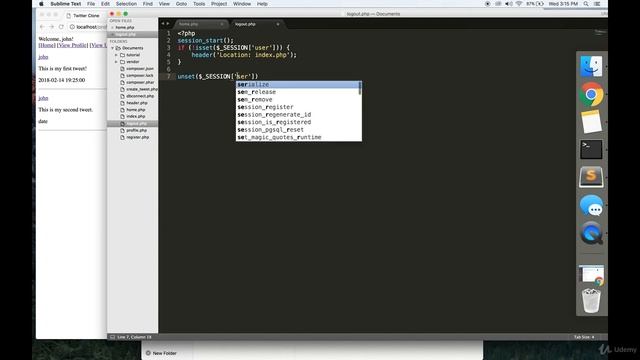Screen dimensions: 640x360
Task: Launch Google Chrome from the dock
Action: (x=591, y=94)
